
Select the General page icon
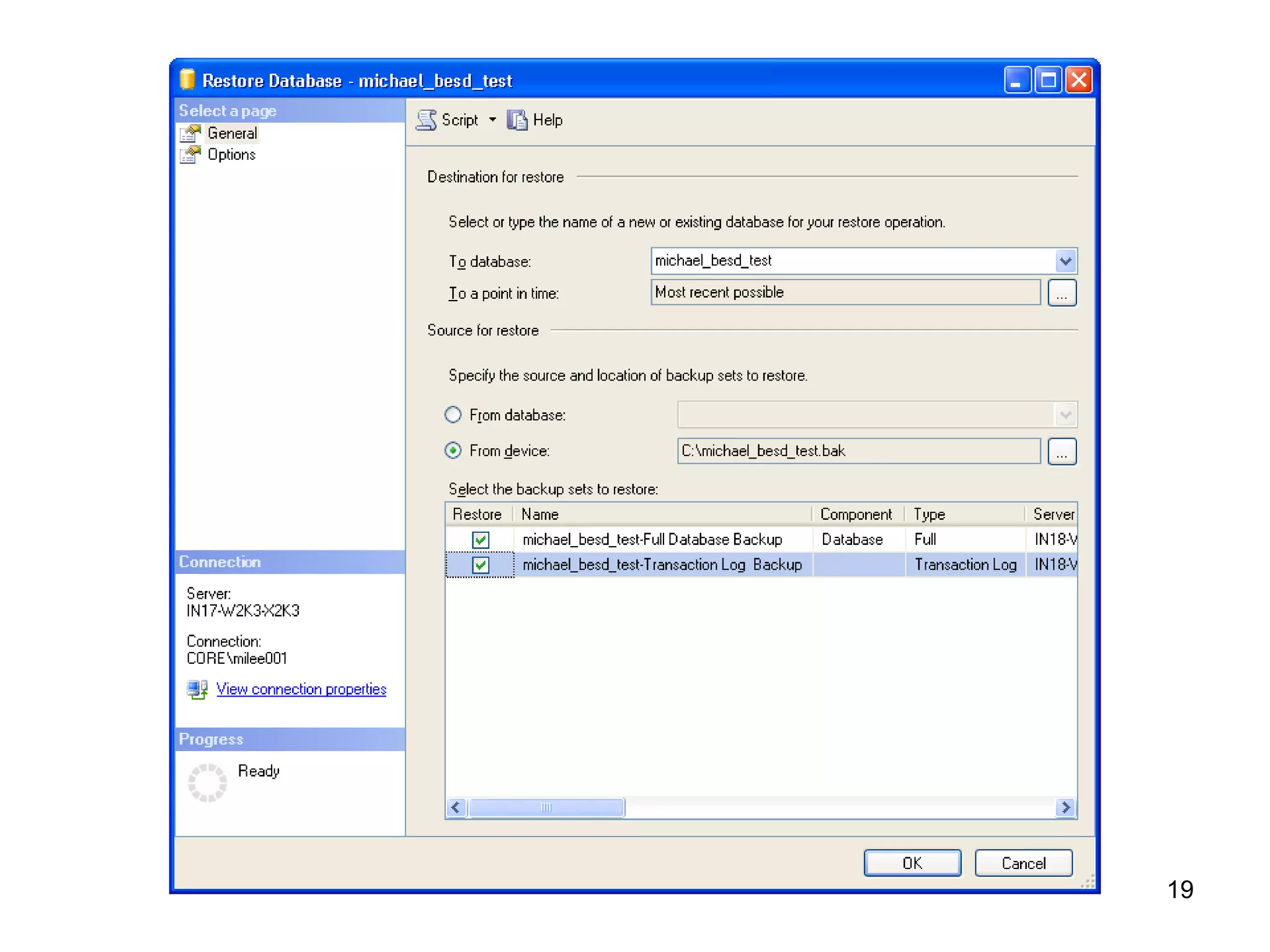pyautogui.click(x=190, y=133)
